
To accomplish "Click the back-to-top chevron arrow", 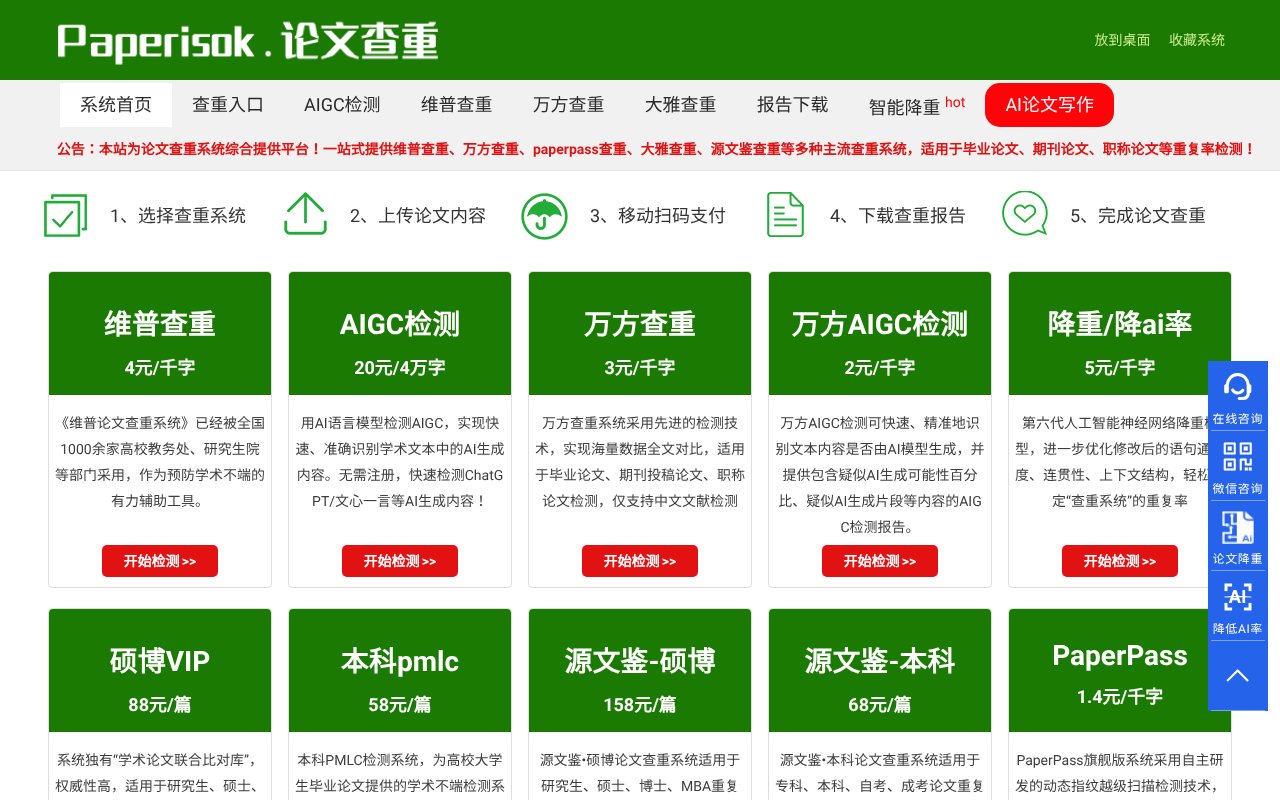I will click(x=1238, y=676).
